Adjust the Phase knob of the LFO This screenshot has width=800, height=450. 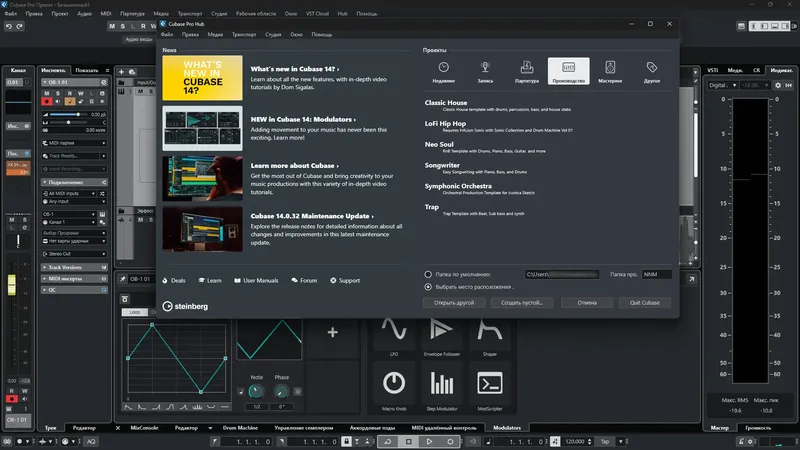click(x=281, y=391)
